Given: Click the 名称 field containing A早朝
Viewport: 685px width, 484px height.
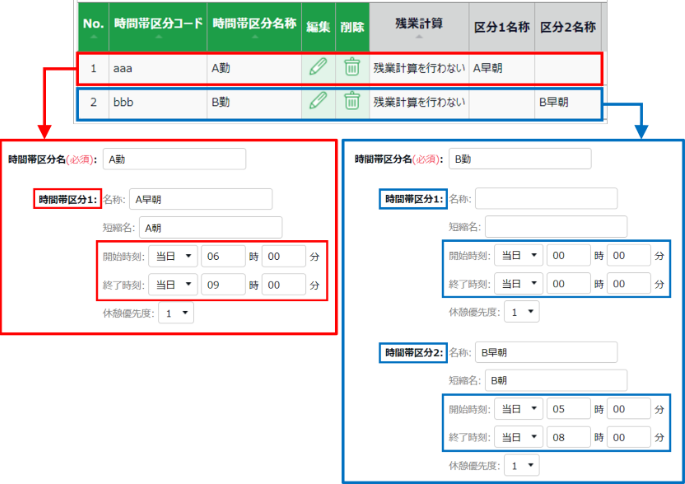Looking at the screenshot, I should tap(200, 198).
